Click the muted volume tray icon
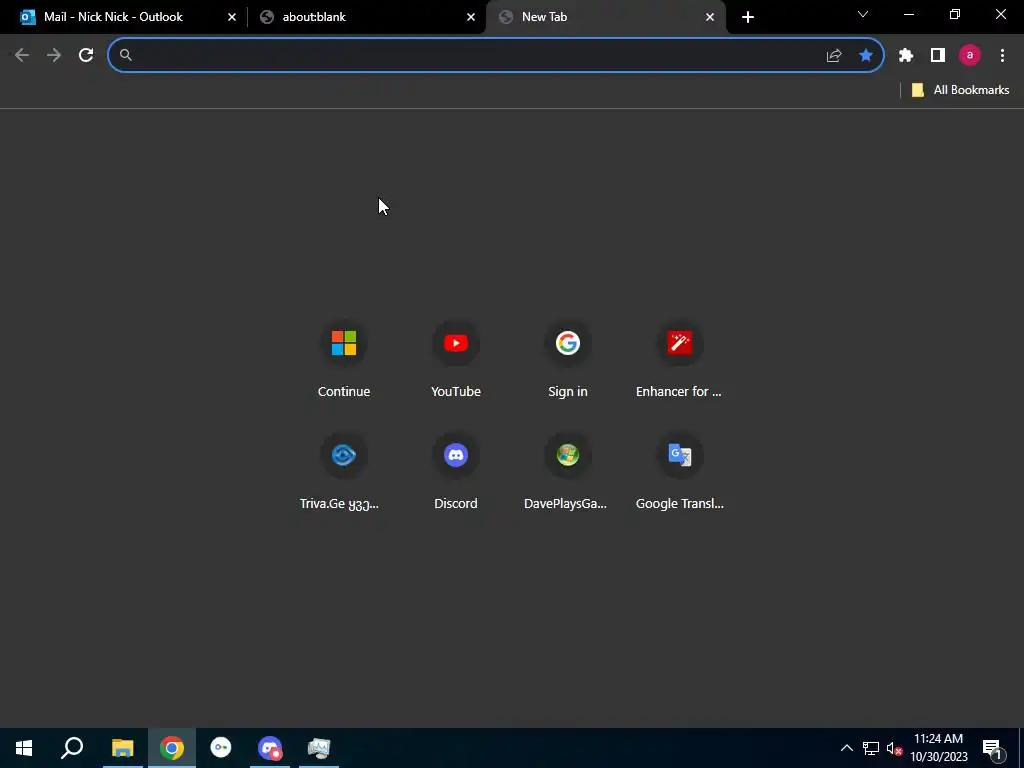The height and width of the screenshot is (768, 1024). point(894,748)
